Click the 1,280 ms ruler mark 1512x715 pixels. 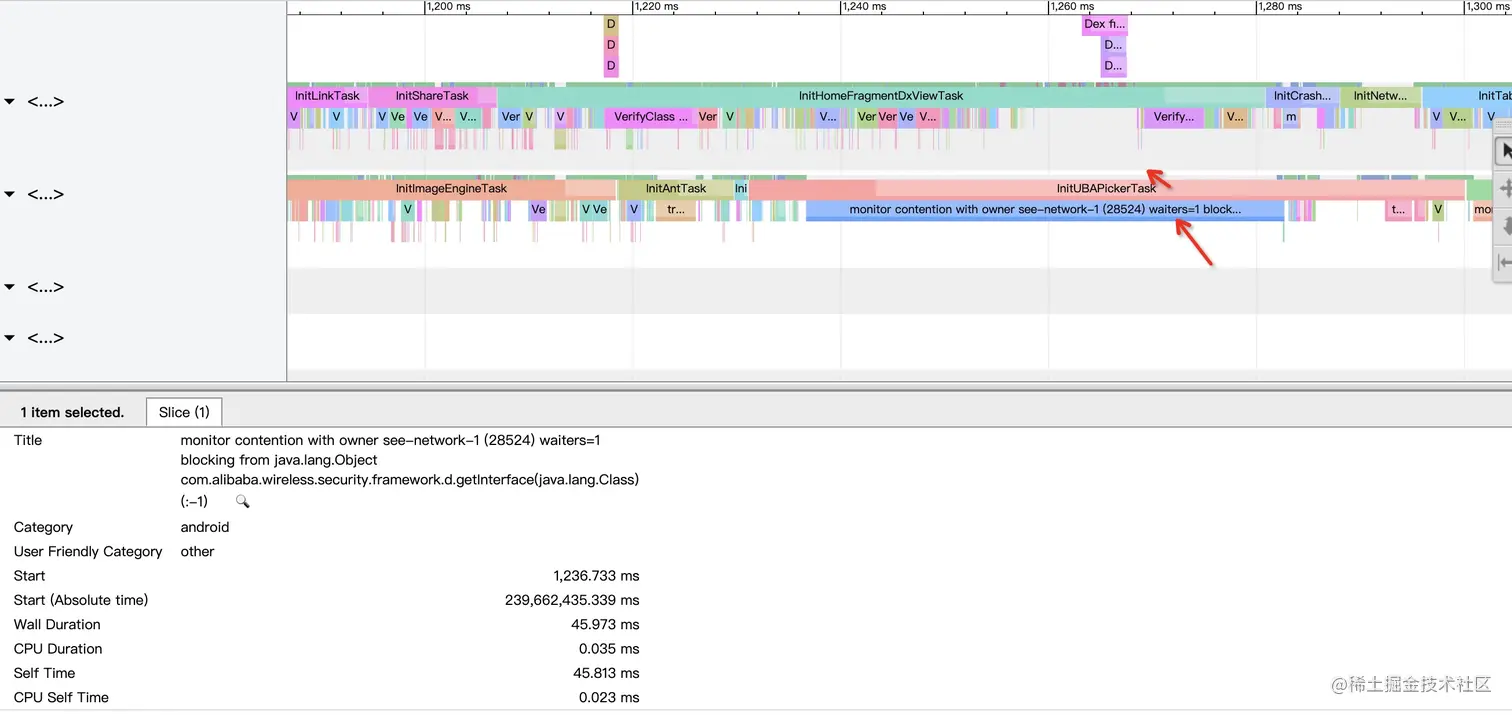coord(1280,6)
